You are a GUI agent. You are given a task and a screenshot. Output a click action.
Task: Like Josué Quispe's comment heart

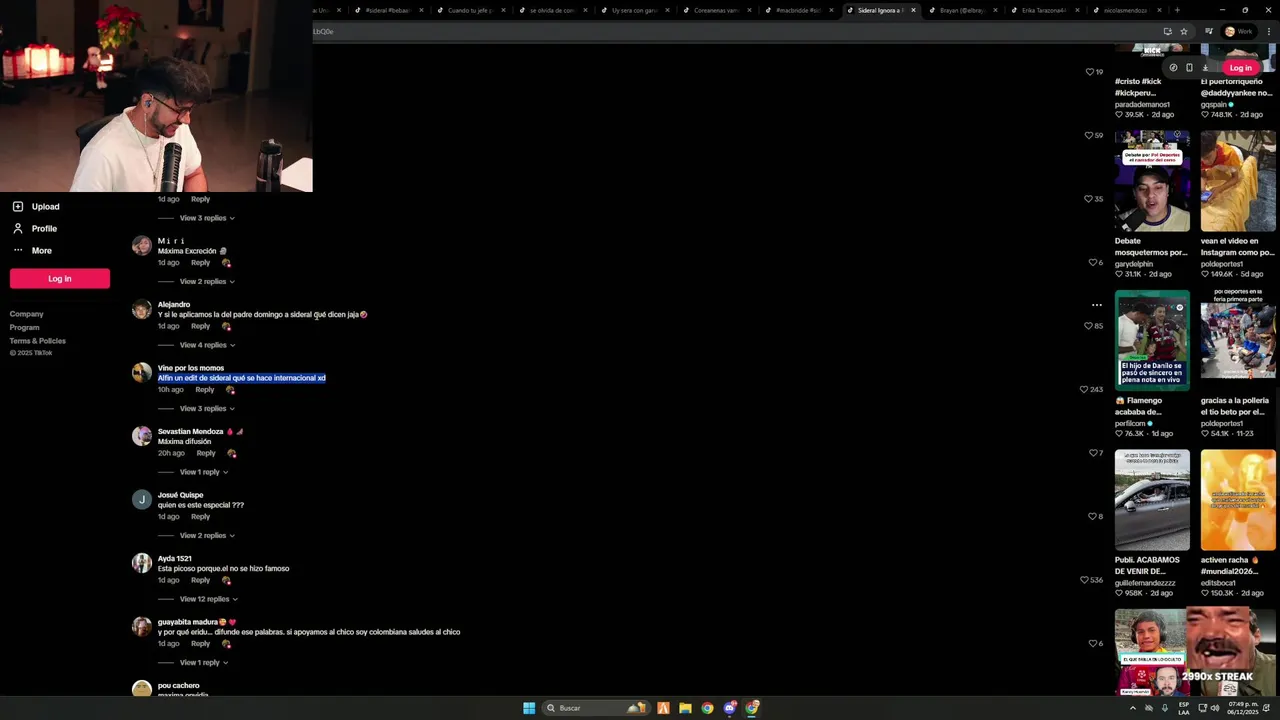(x=1093, y=516)
